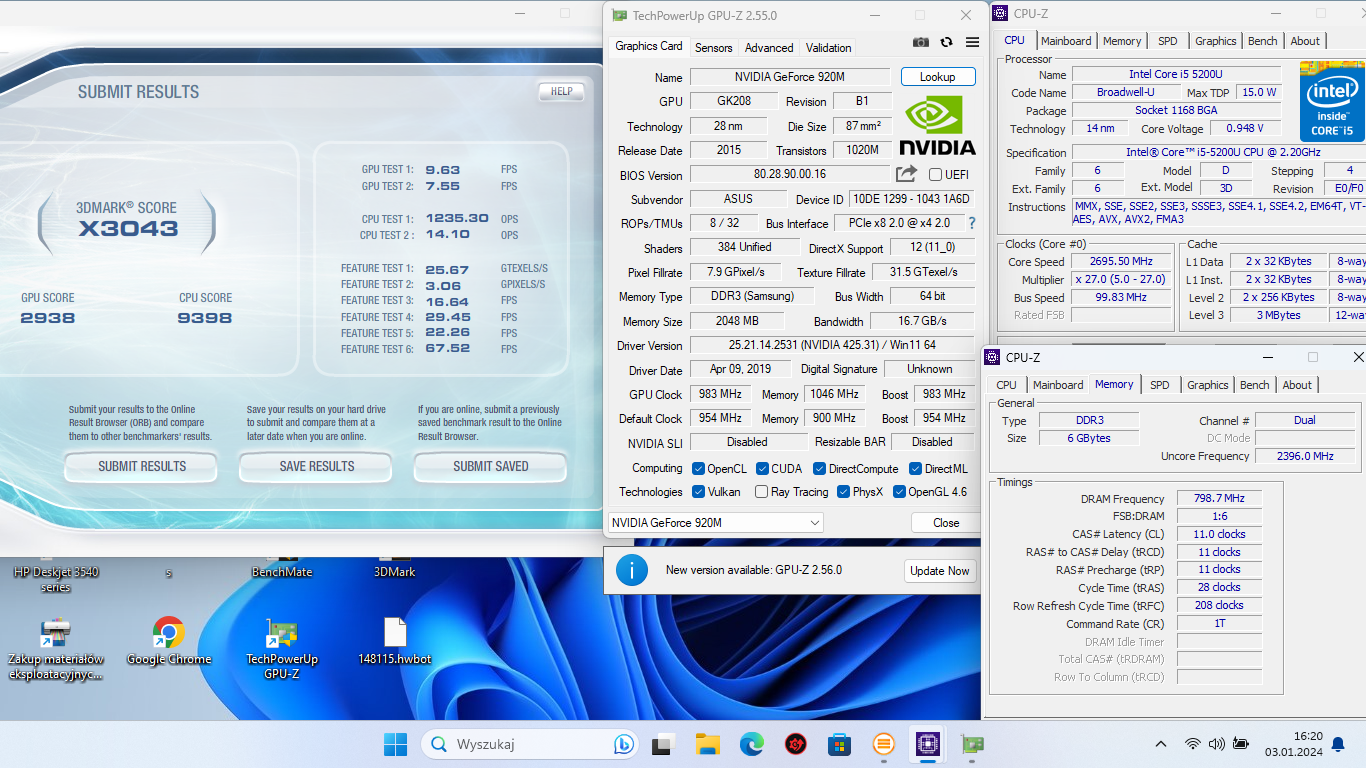Click the Bus Interface question mark icon
The height and width of the screenshot is (768, 1366).
971,223
